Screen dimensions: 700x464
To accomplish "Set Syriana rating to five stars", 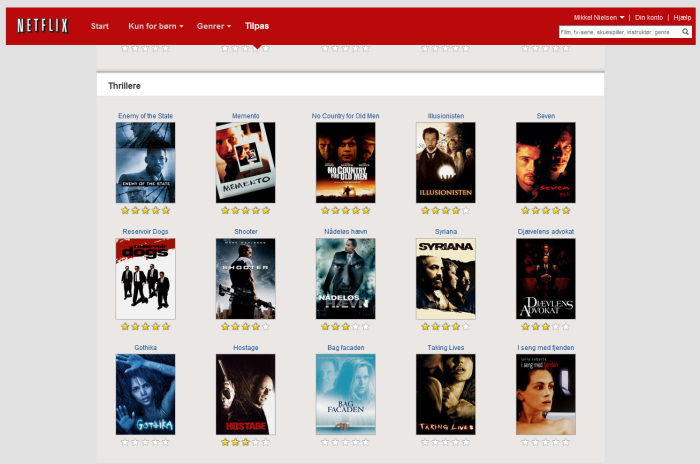I will click(x=466, y=326).
